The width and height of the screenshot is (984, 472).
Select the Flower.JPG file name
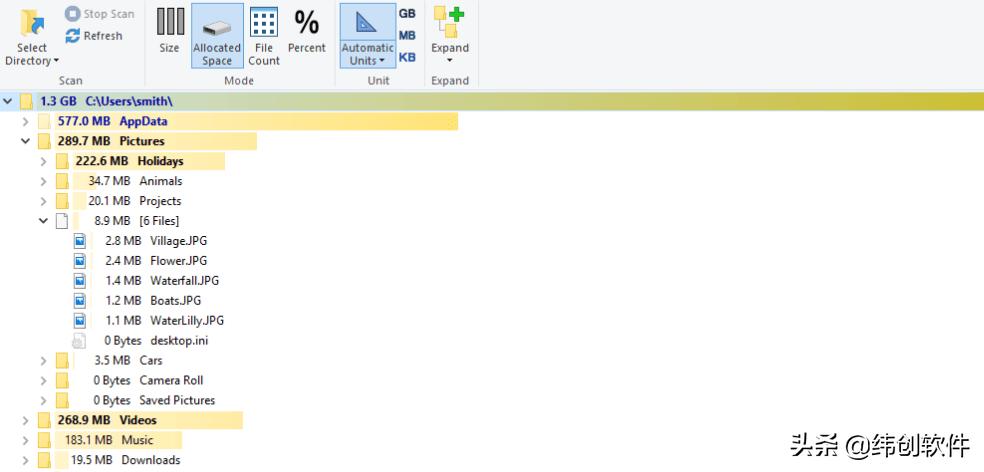(178, 261)
